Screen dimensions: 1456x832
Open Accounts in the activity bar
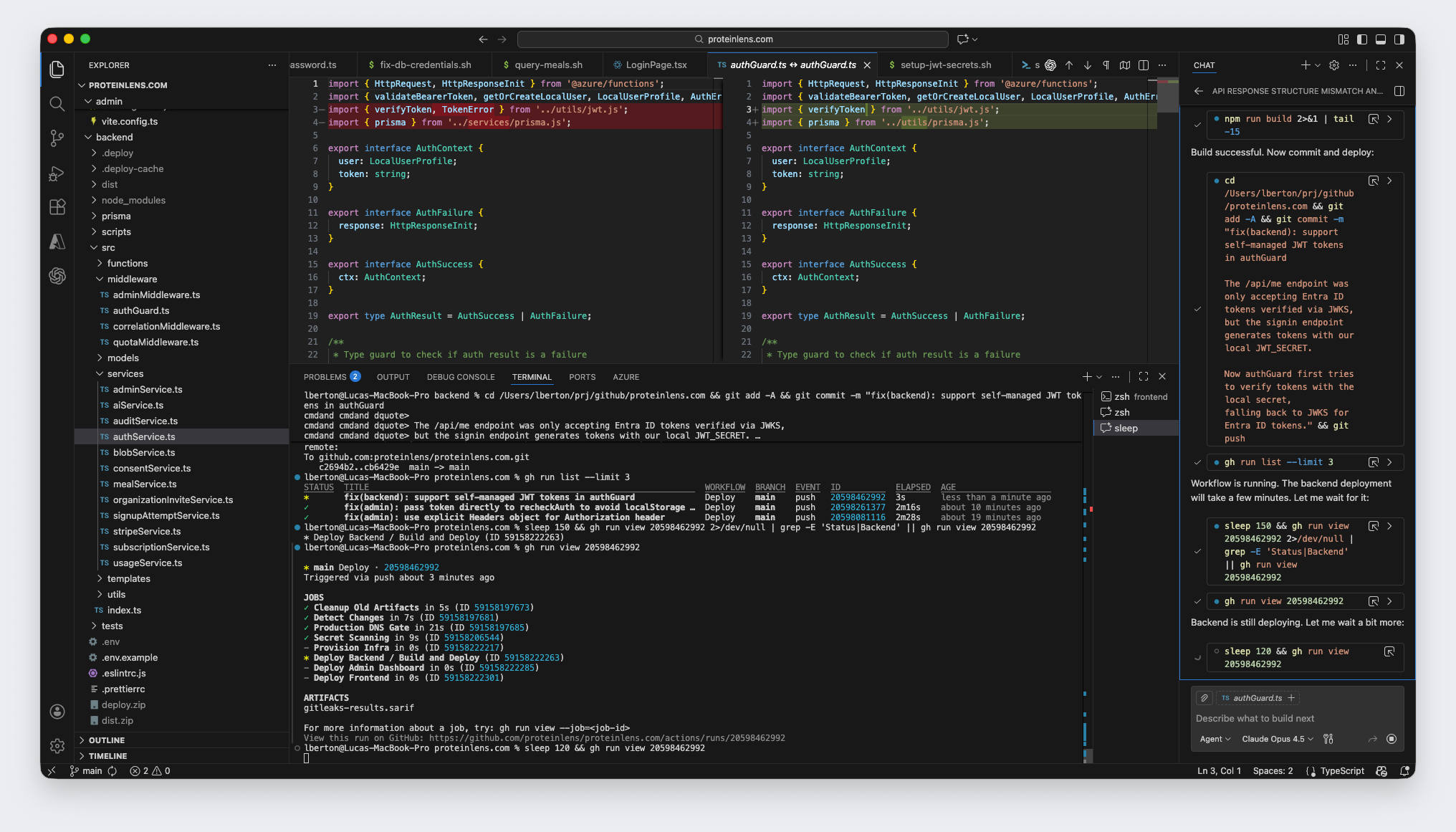[57, 712]
